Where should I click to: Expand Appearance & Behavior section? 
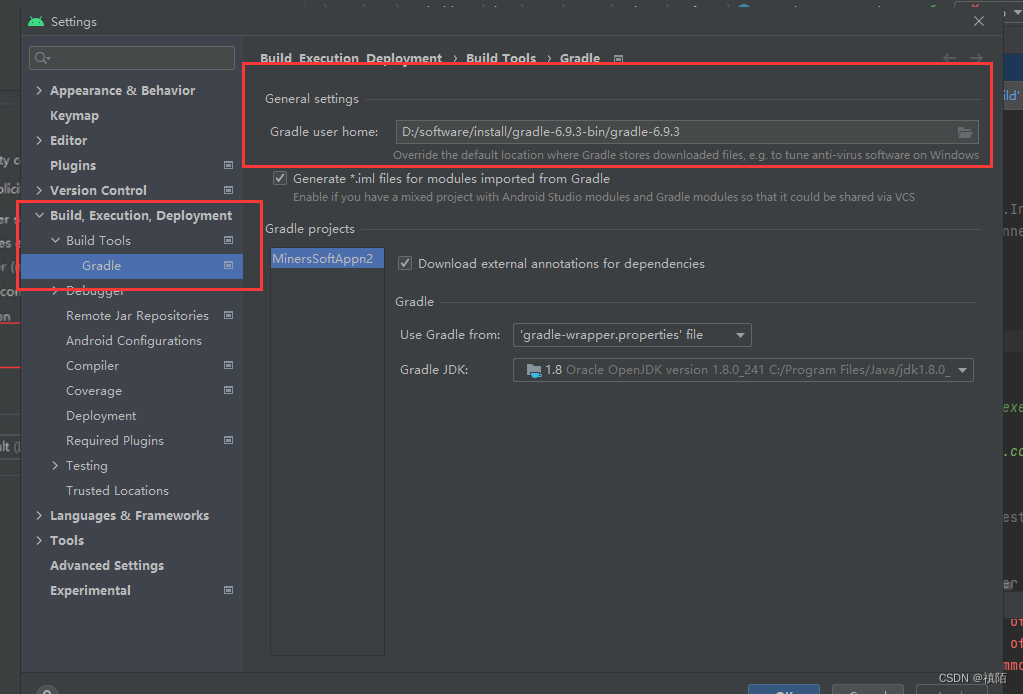click(39, 91)
